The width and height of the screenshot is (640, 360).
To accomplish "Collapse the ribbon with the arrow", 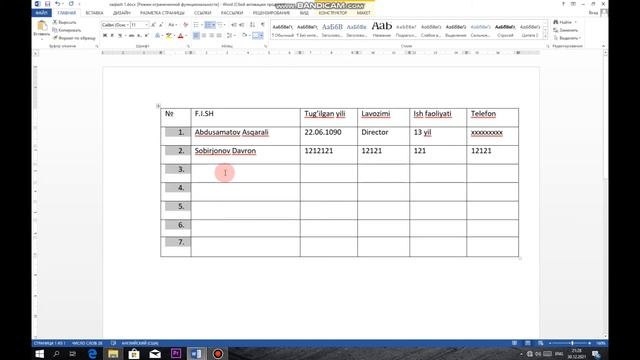I will pyautogui.click(x=603, y=46).
